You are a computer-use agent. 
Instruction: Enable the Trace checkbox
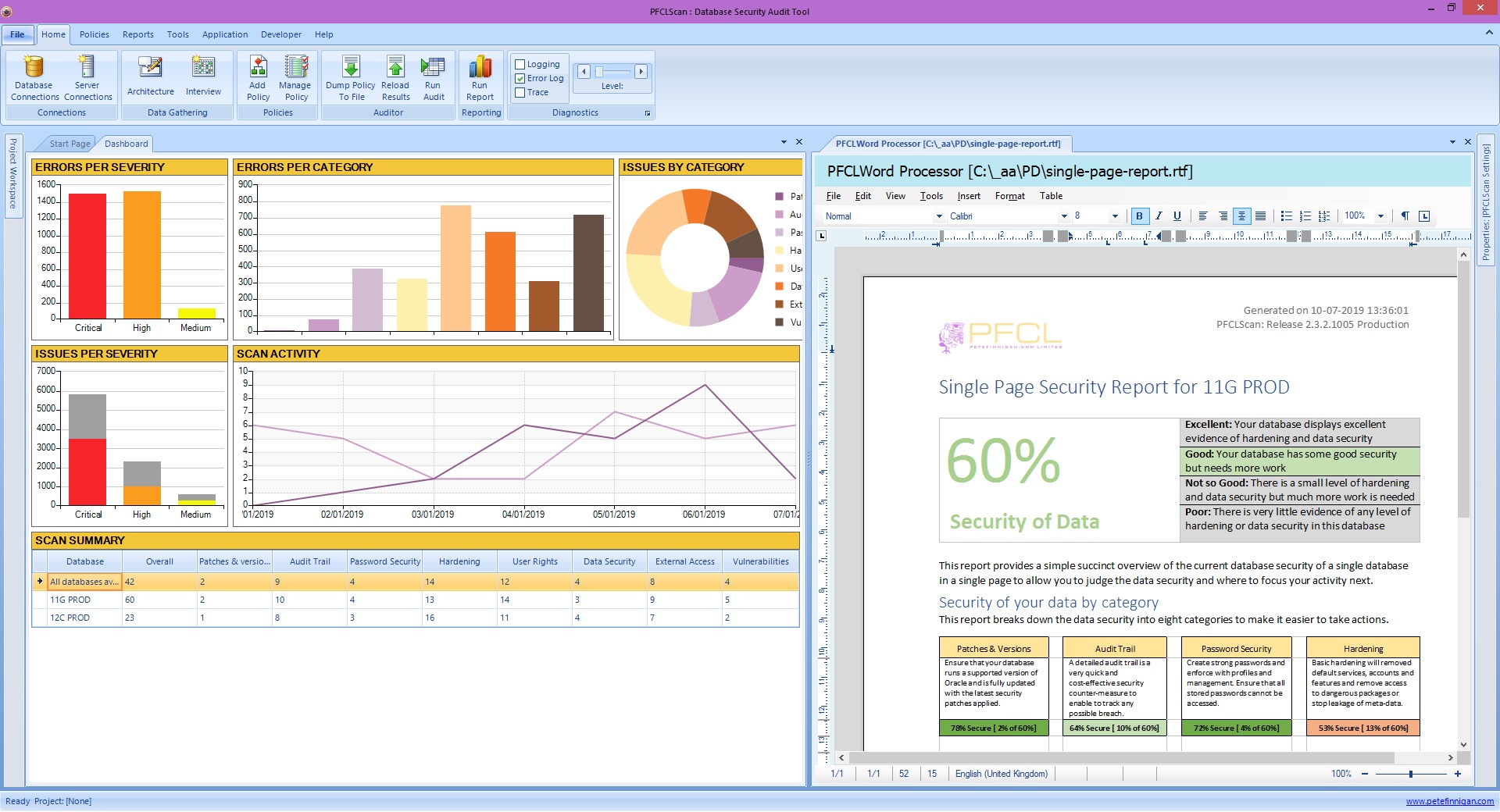tap(520, 92)
